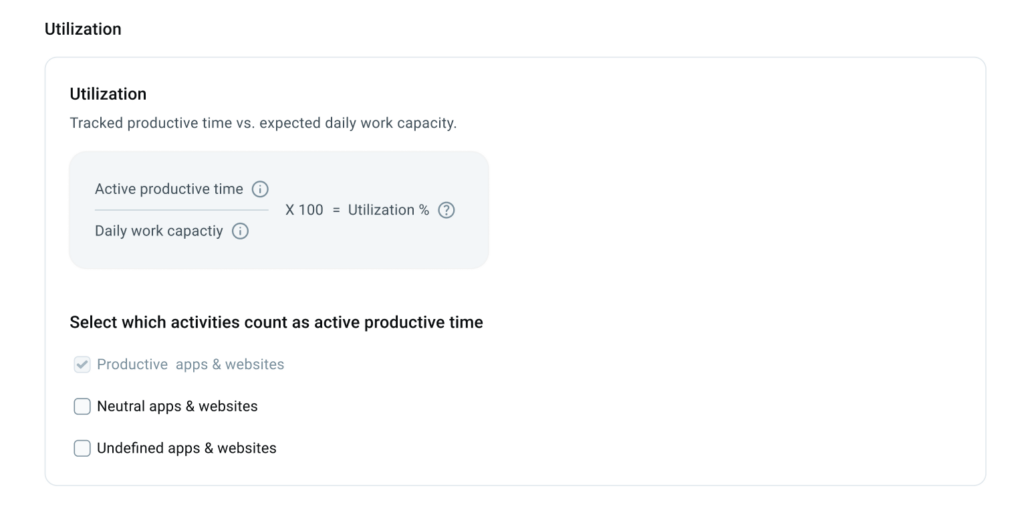This screenshot has width=1024, height=519.
Task: Click the 'Undefined apps & websites' label text
Action: pyautogui.click(x=186, y=448)
